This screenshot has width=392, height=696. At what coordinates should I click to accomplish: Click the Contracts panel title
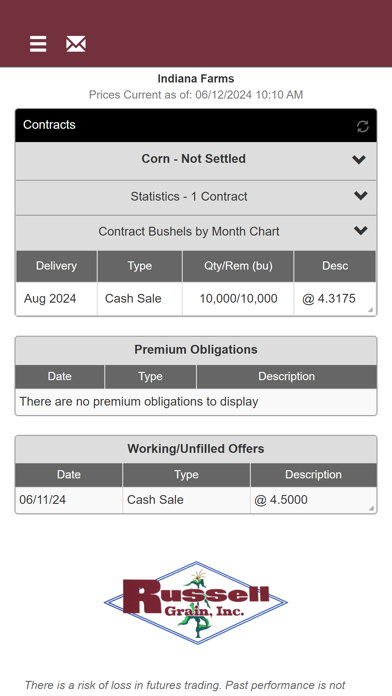pos(49,125)
